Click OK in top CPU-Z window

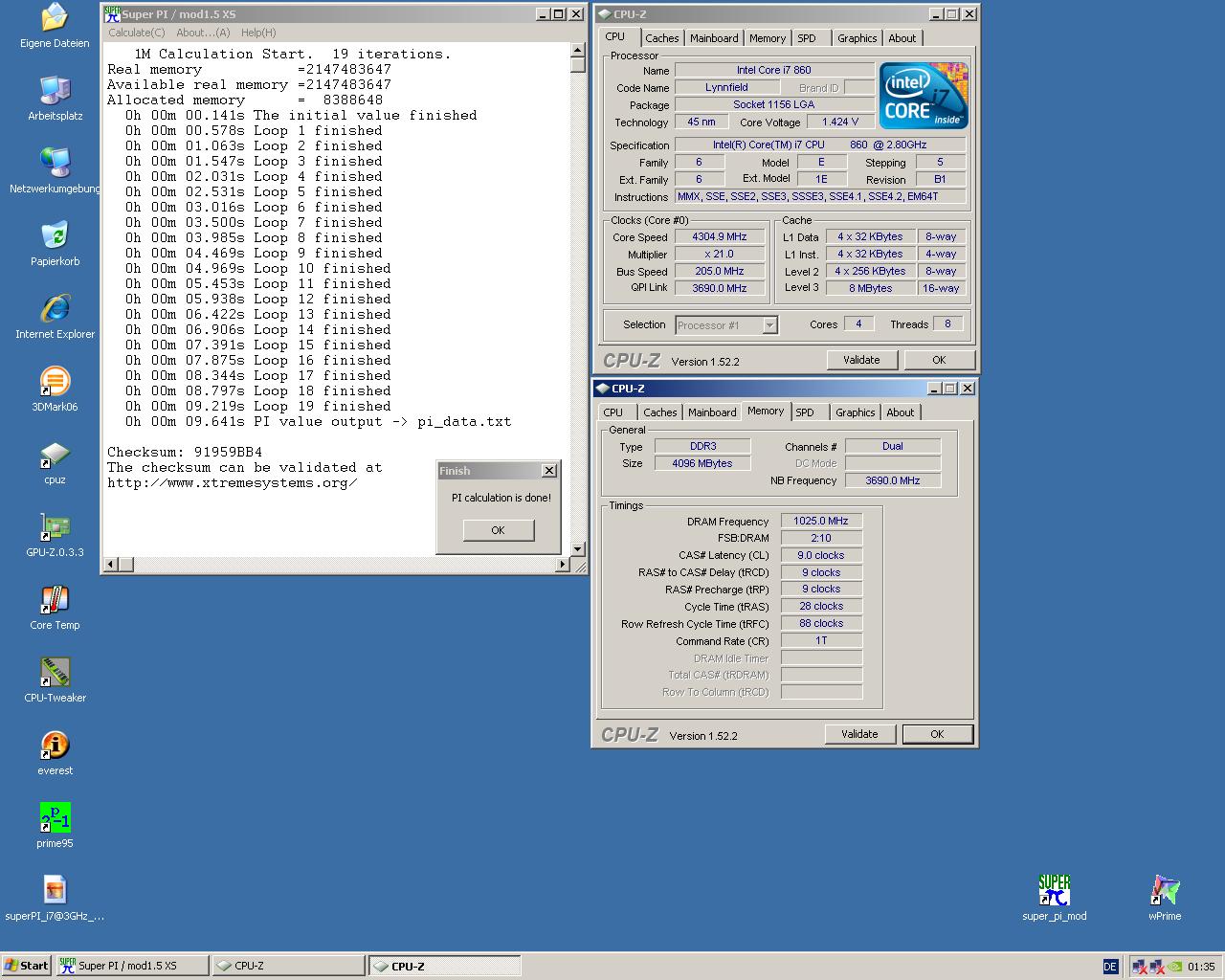[x=939, y=360]
